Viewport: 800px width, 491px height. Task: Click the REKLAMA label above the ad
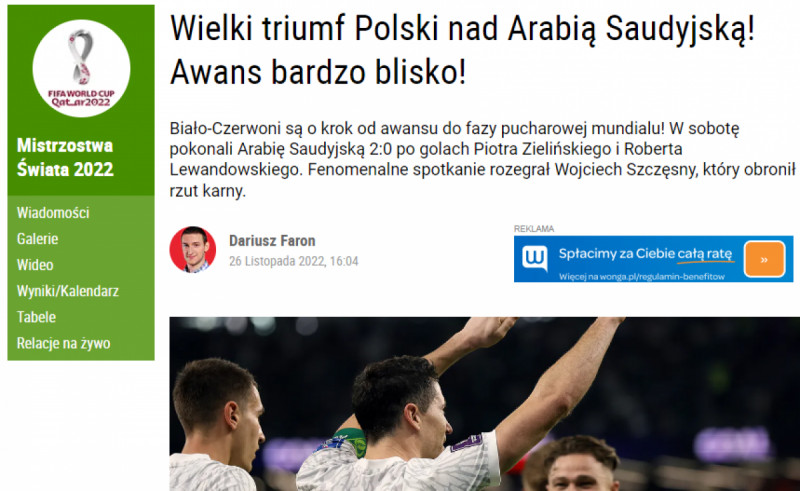tap(534, 229)
